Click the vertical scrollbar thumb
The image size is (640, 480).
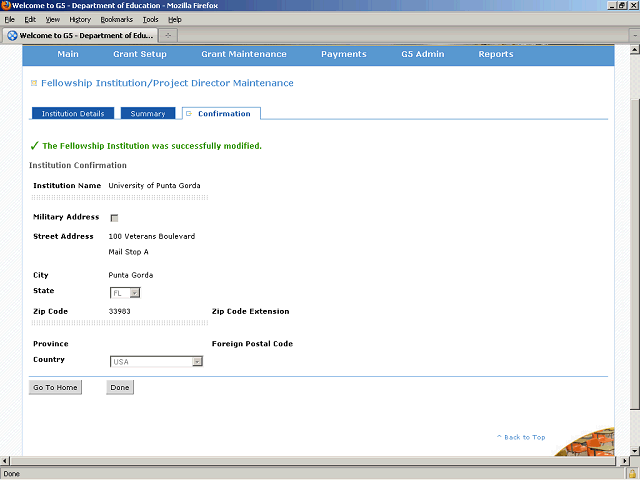635,253
